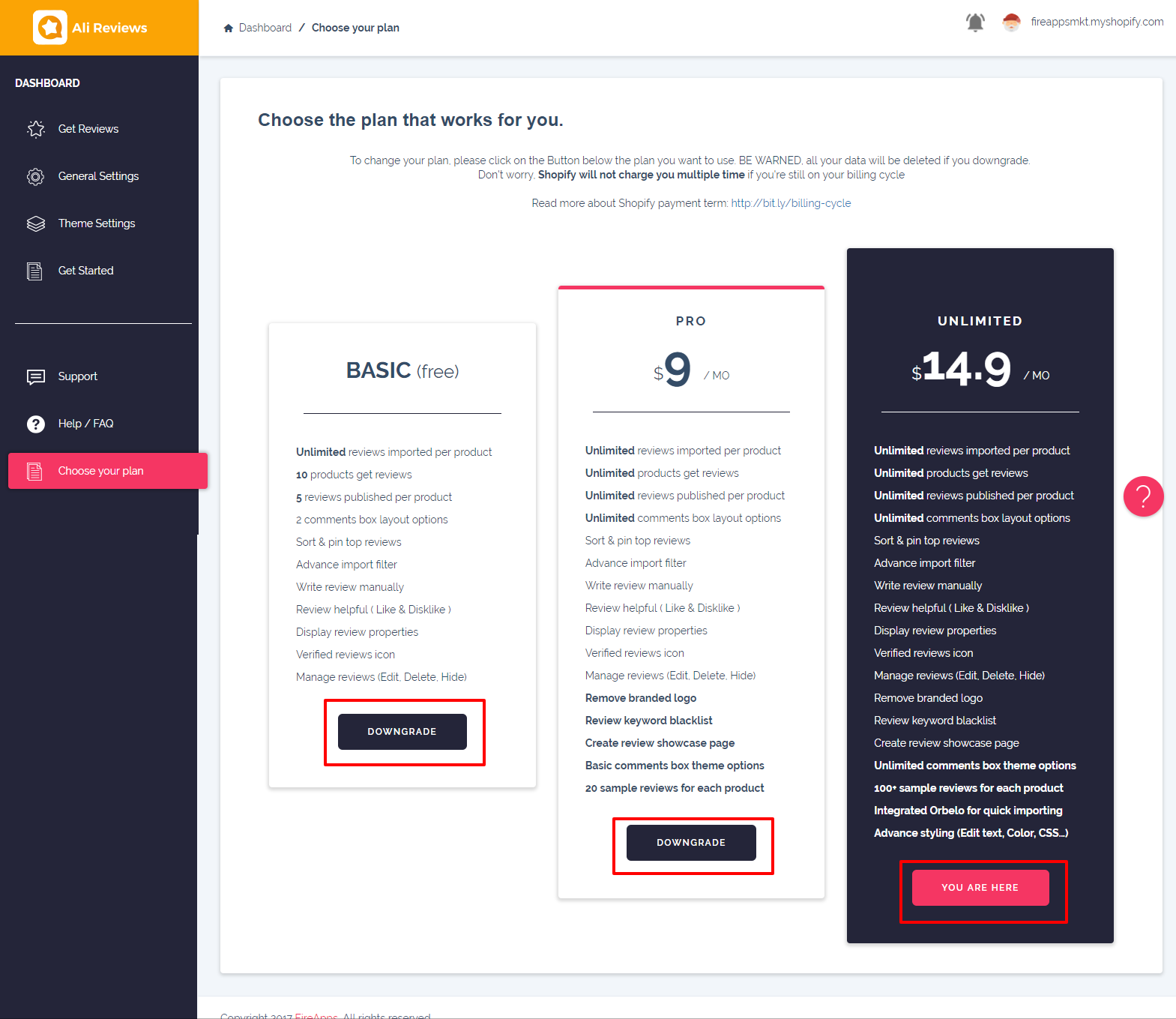
Task: Click the Get Started document icon
Action: pos(35,271)
